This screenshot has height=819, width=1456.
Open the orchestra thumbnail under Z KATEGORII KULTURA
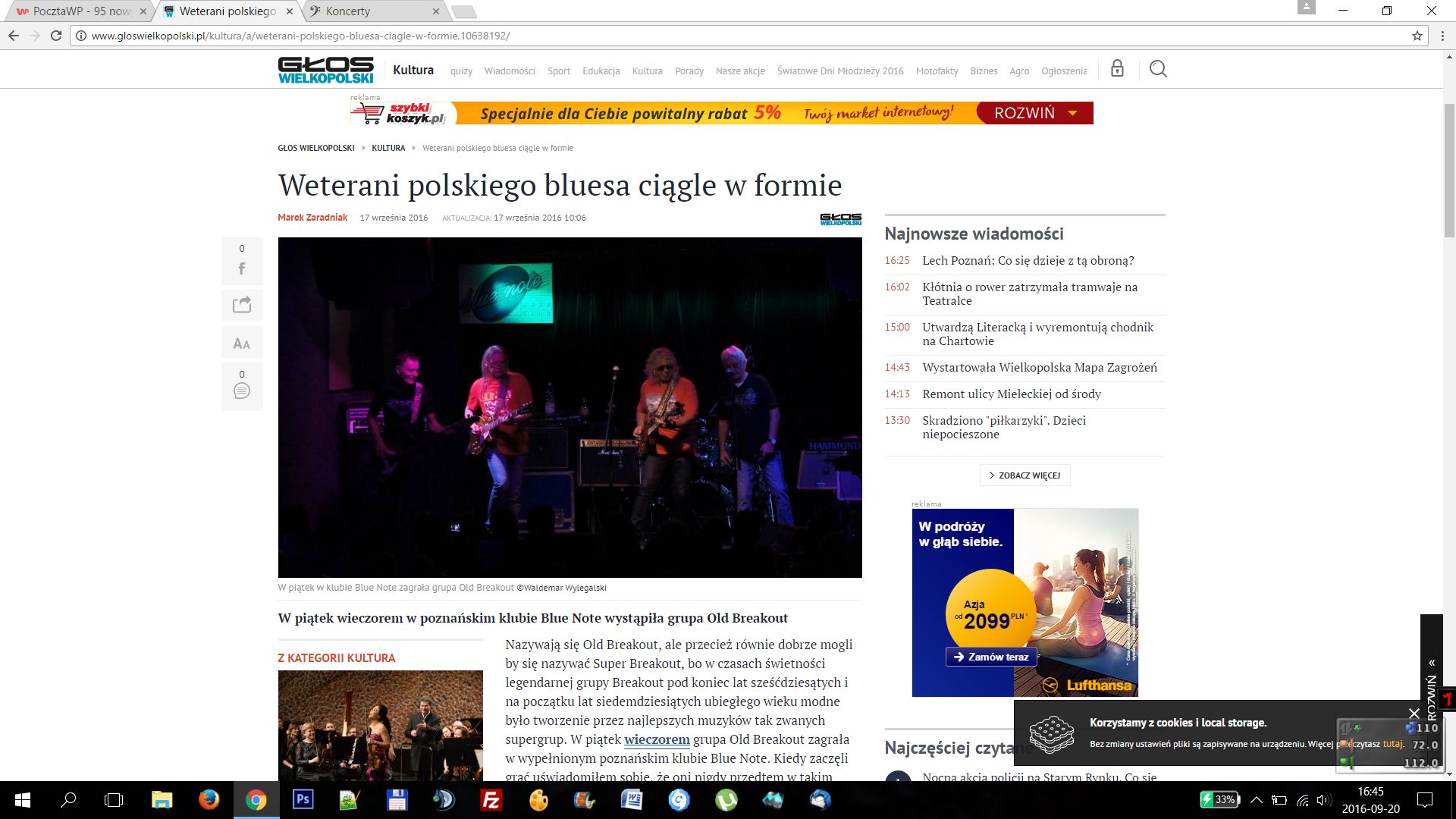(x=380, y=726)
